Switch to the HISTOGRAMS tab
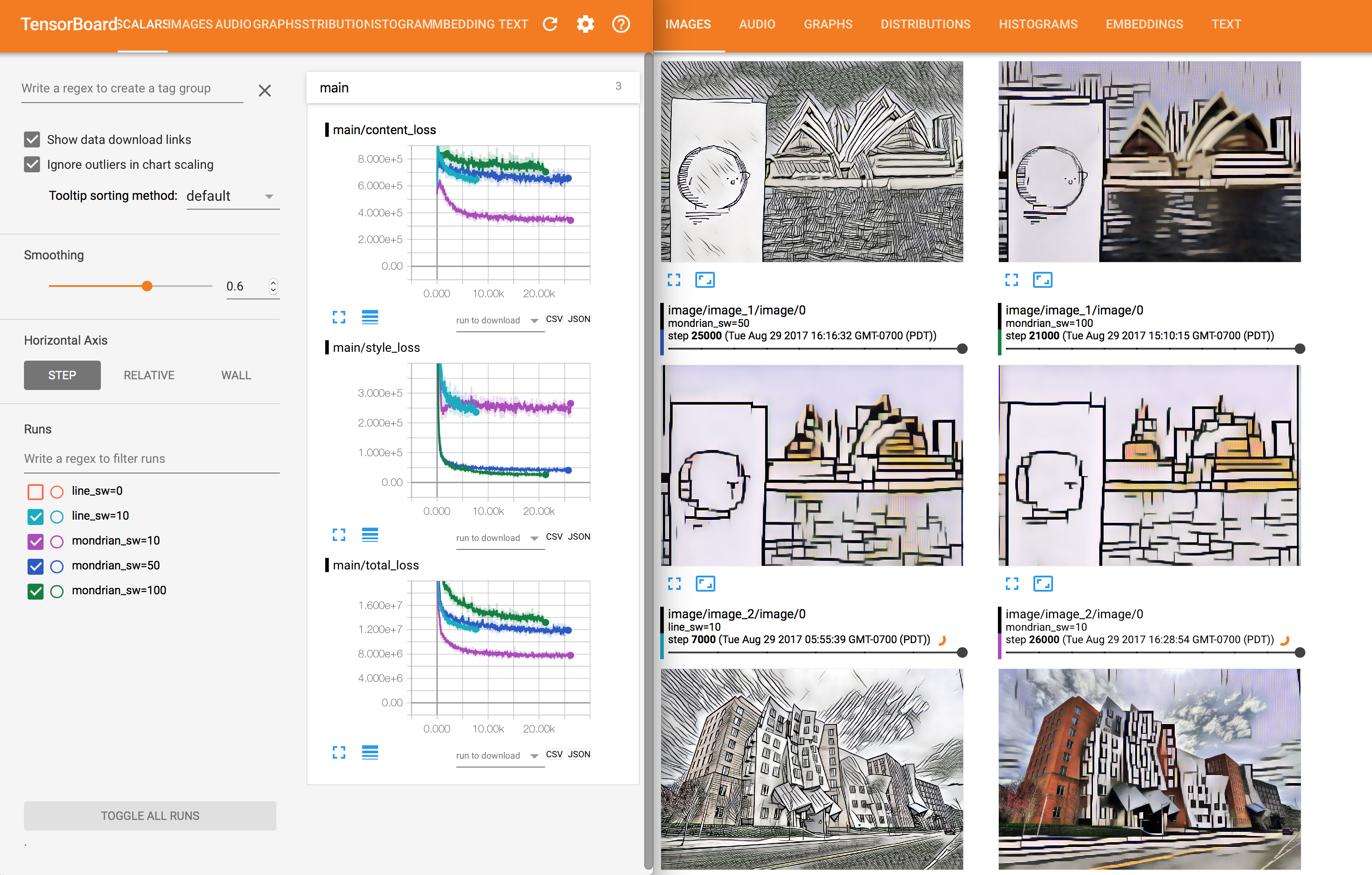 (x=1037, y=24)
